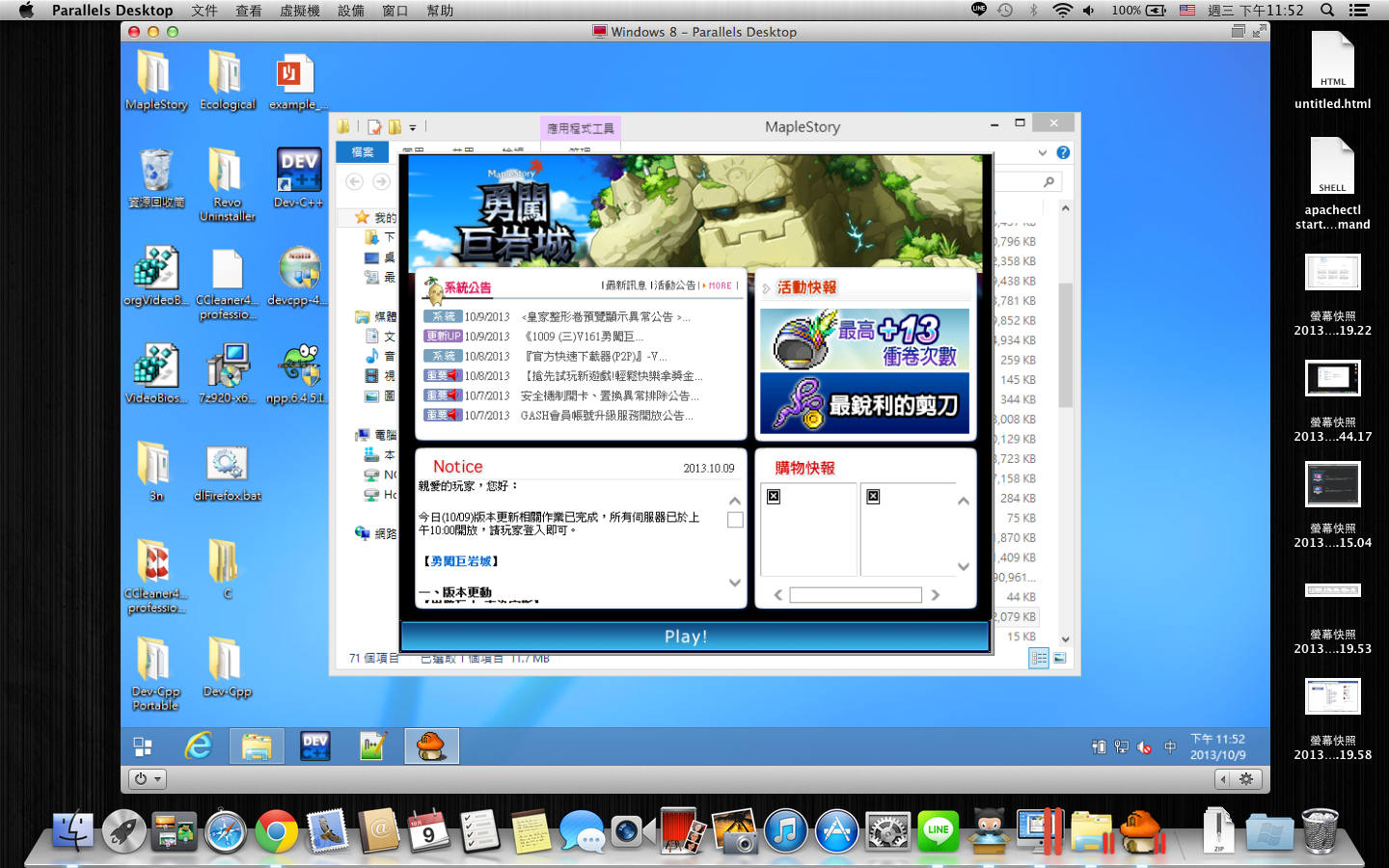Open the GASH會員帳號升級 announcement
The image size is (1389, 868).
[x=607, y=416]
